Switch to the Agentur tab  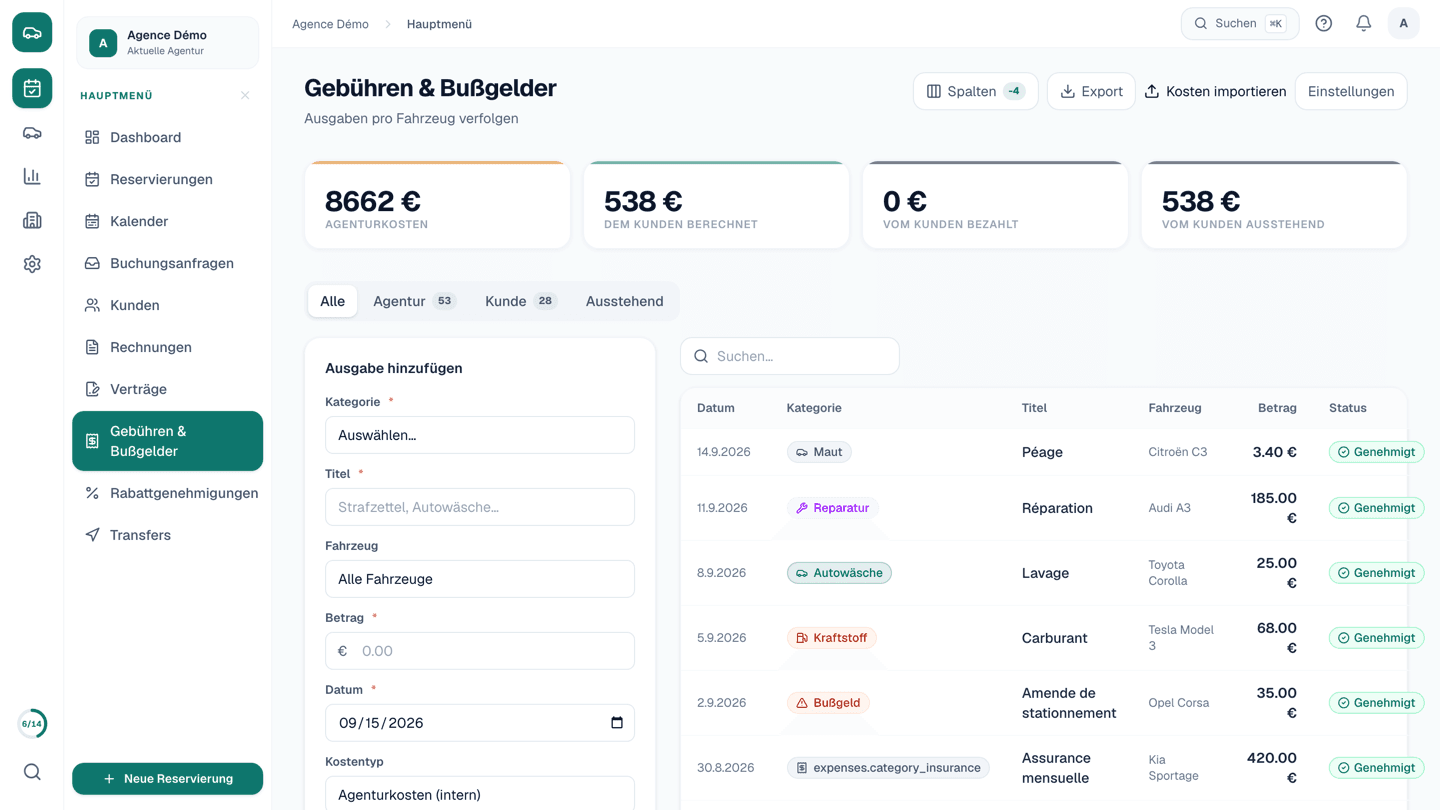pyautogui.click(x=414, y=301)
